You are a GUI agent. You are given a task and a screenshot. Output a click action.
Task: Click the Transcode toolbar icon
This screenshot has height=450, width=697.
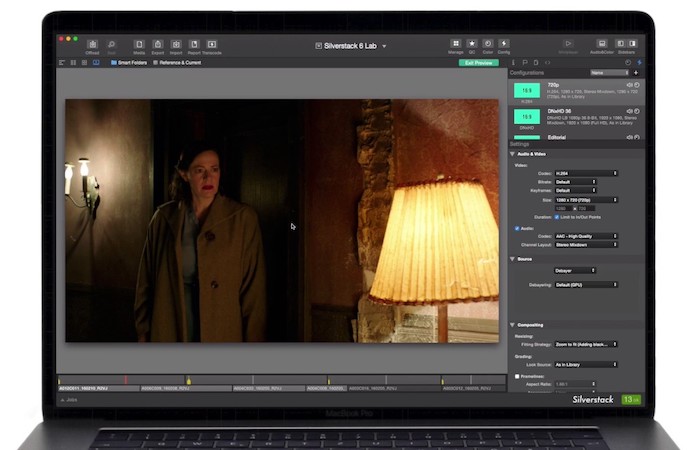pos(212,44)
